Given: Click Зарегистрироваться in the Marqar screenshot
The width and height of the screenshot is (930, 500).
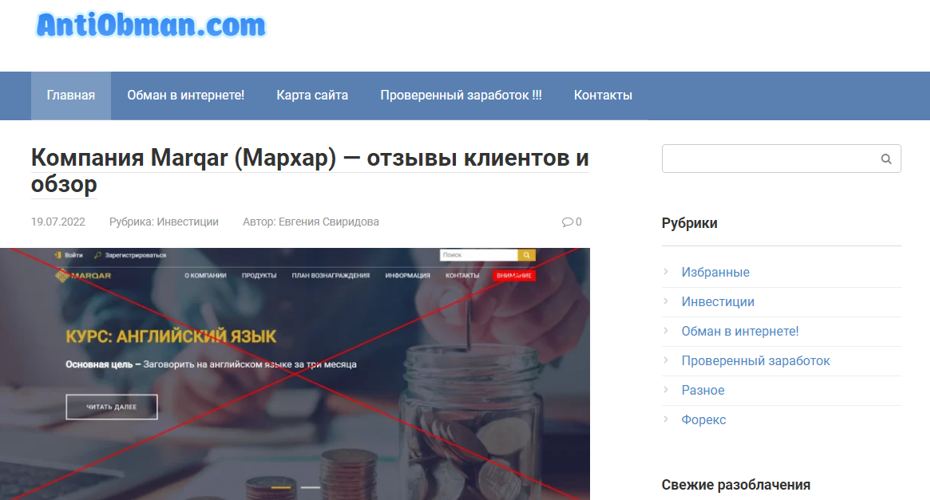Looking at the screenshot, I should [130, 255].
